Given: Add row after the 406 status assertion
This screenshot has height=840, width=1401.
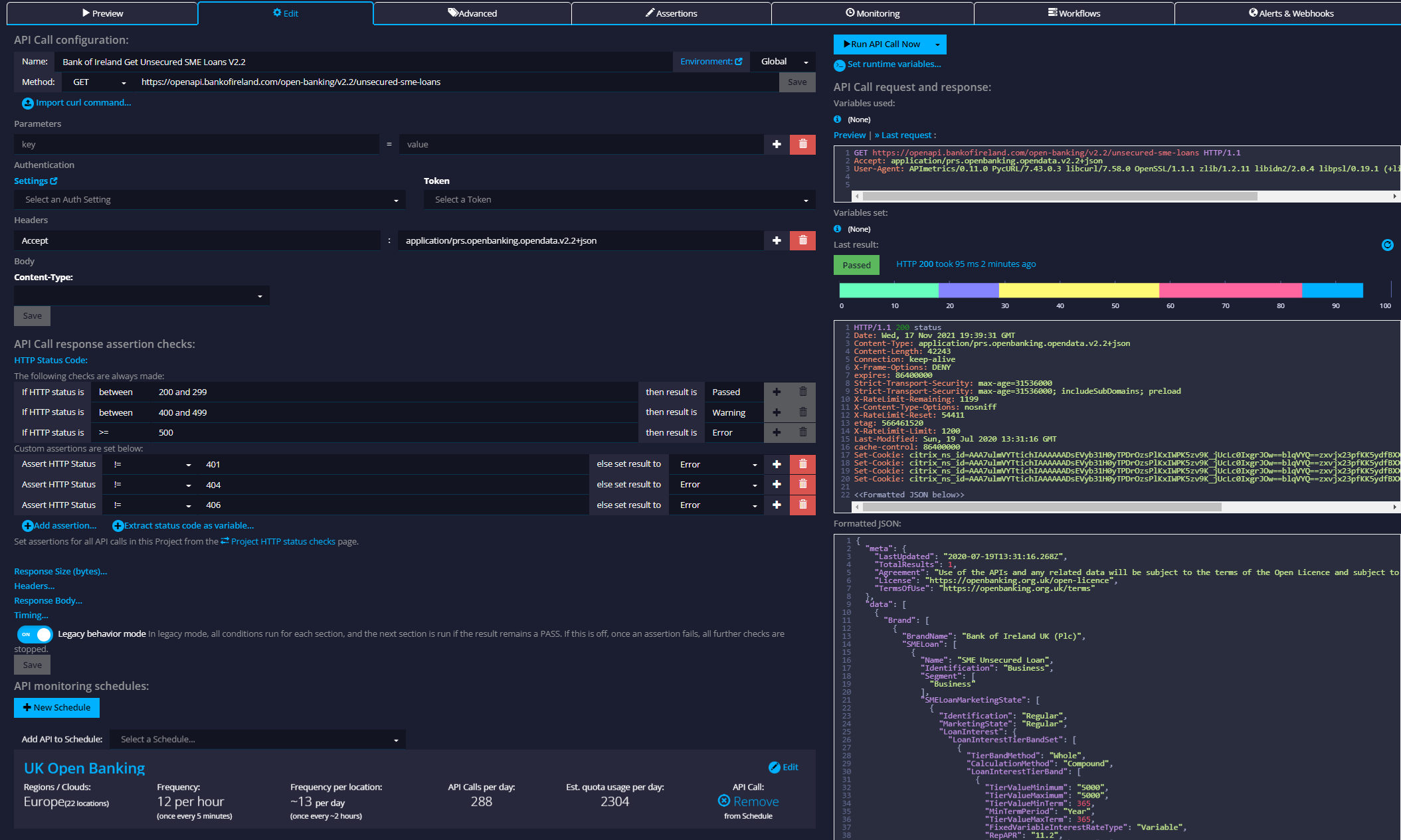Looking at the screenshot, I should click(777, 505).
